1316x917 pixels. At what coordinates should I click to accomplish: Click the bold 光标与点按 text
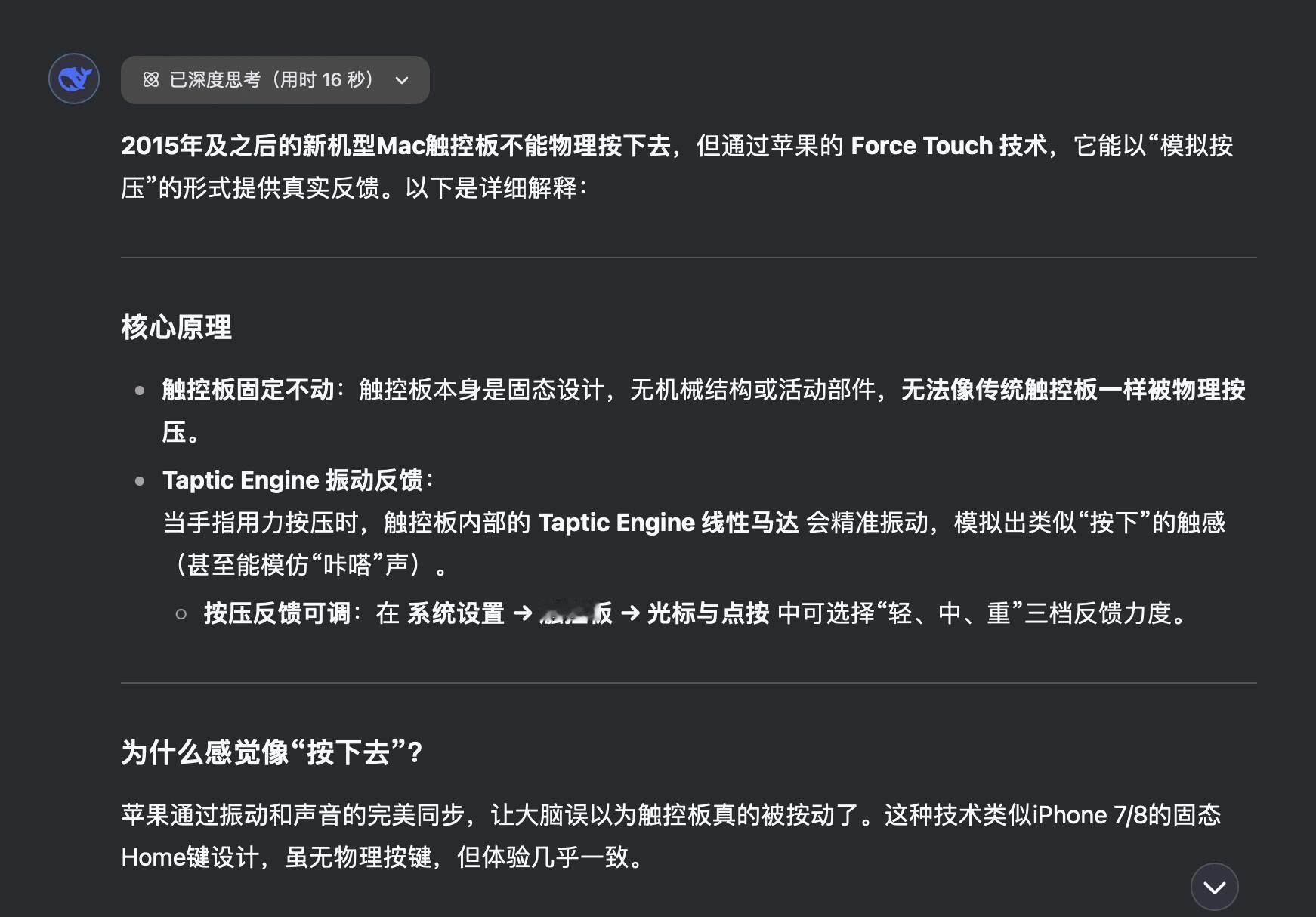coord(709,613)
